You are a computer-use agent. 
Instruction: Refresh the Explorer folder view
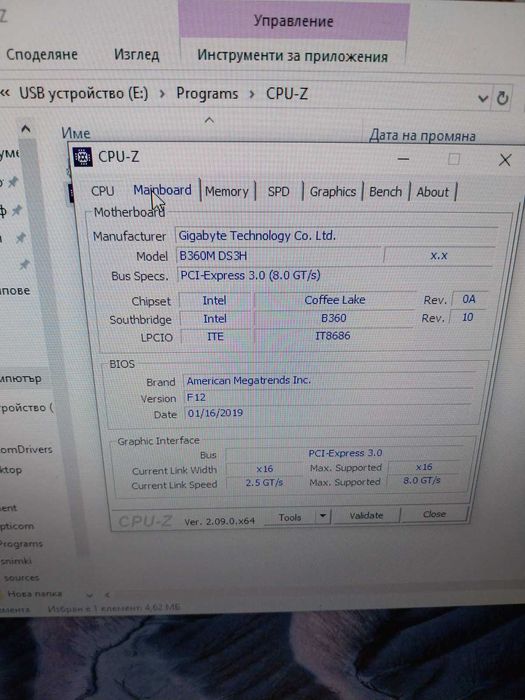(502, 98)
